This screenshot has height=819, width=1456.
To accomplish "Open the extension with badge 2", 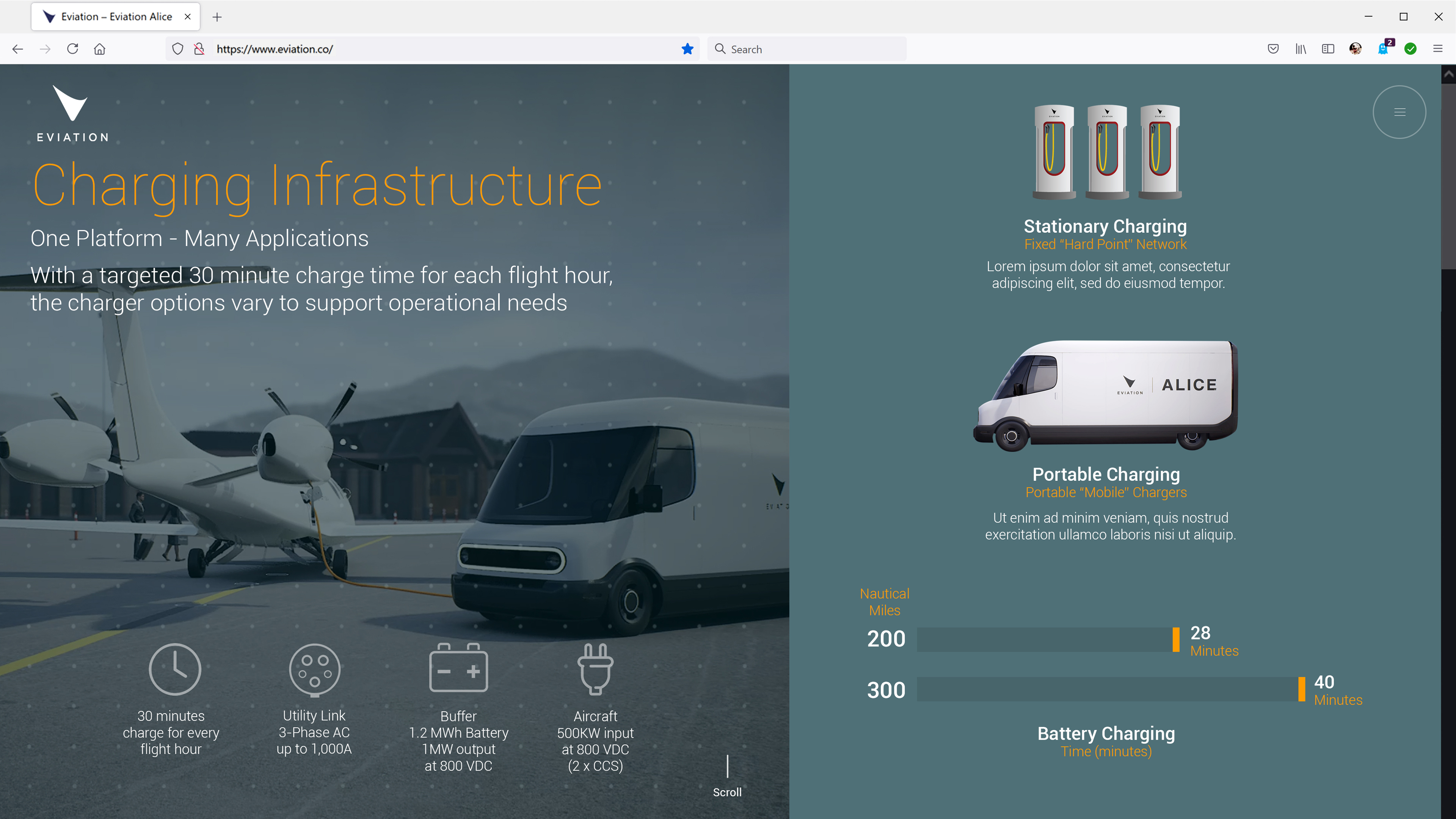I will [x=1383, y=49].
